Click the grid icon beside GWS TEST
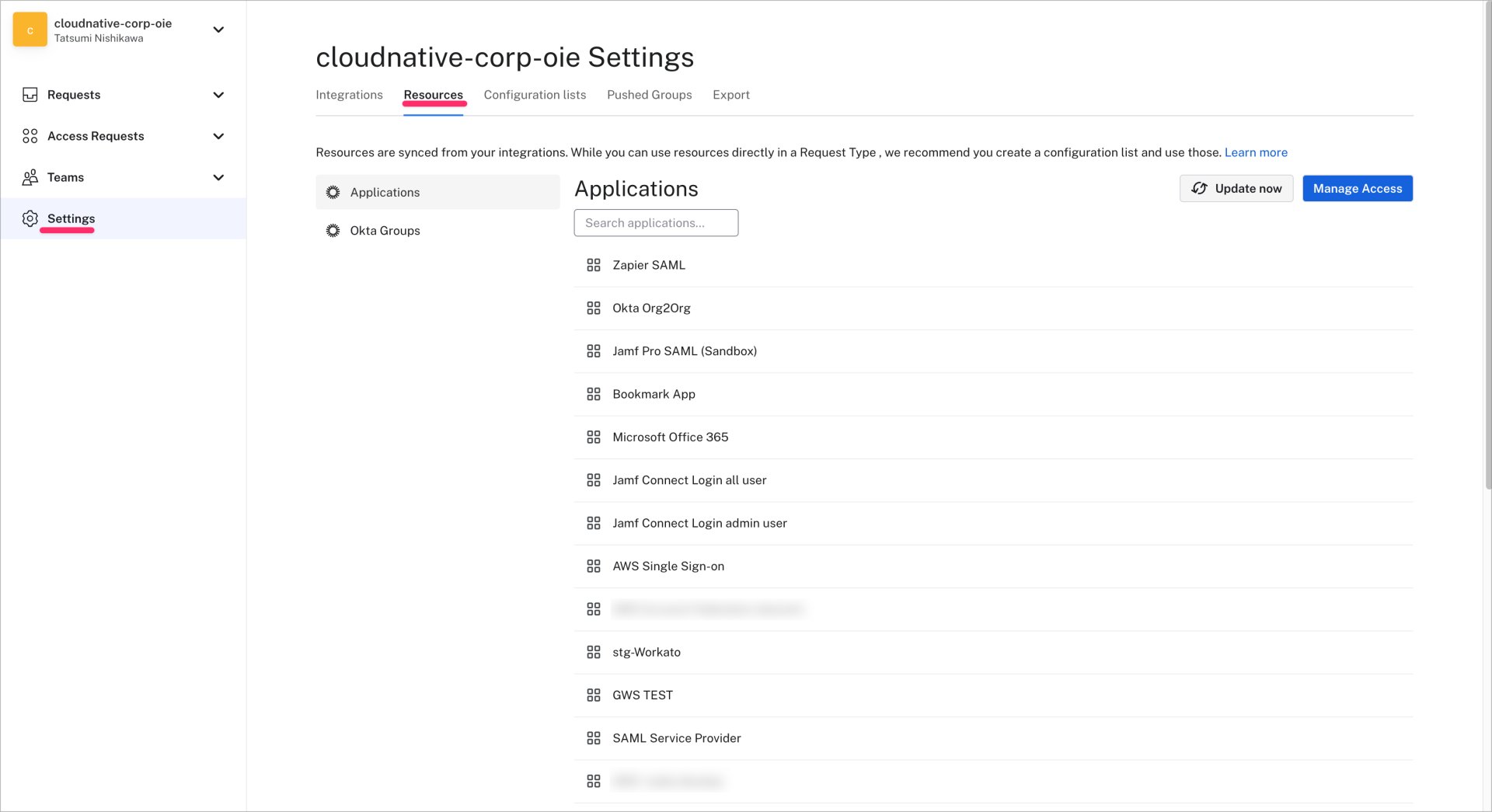The width and height of the screenshot is (1492, 812). 594,695
